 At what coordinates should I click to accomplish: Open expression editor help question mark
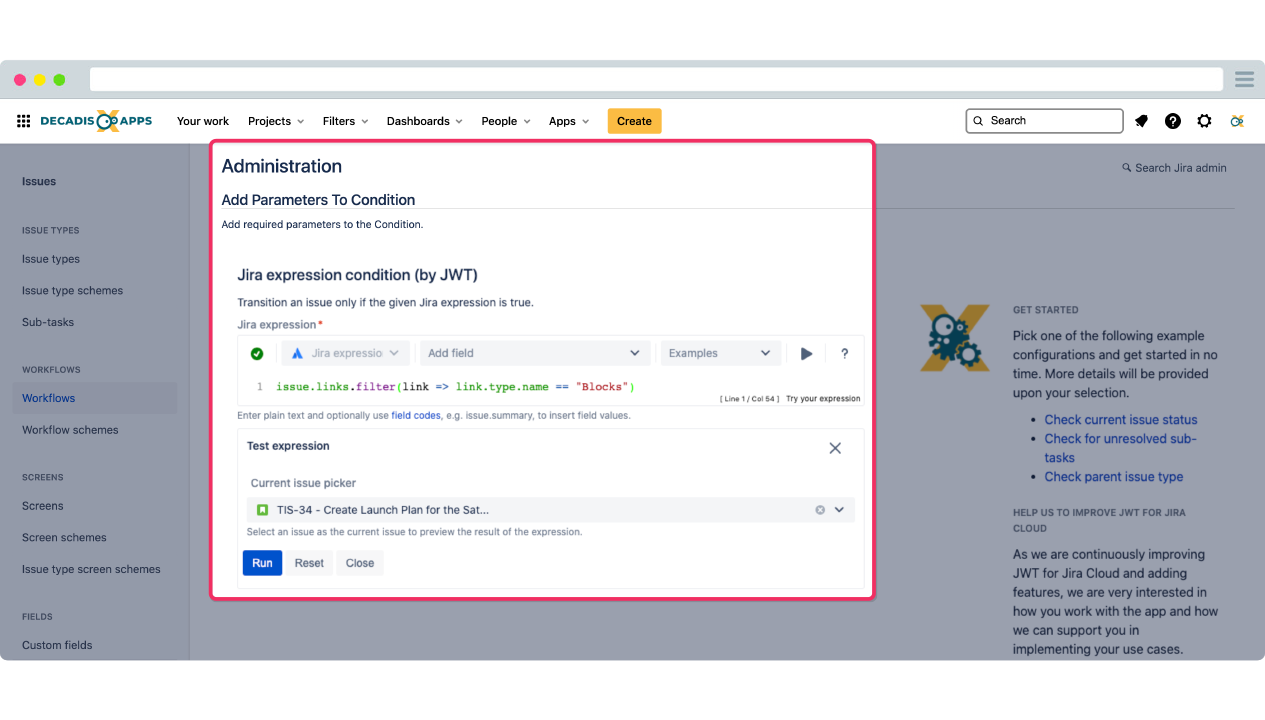click(x=844, y=353)
